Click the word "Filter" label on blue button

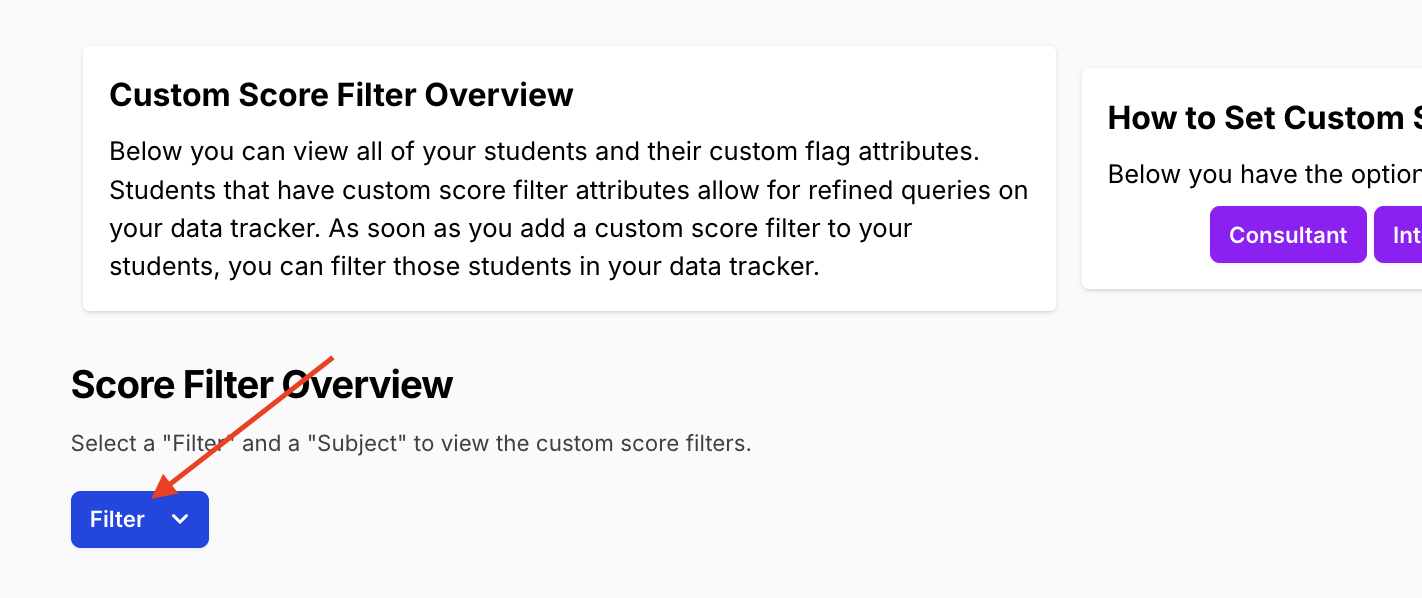pyautogui.click(x=117, y=519)
